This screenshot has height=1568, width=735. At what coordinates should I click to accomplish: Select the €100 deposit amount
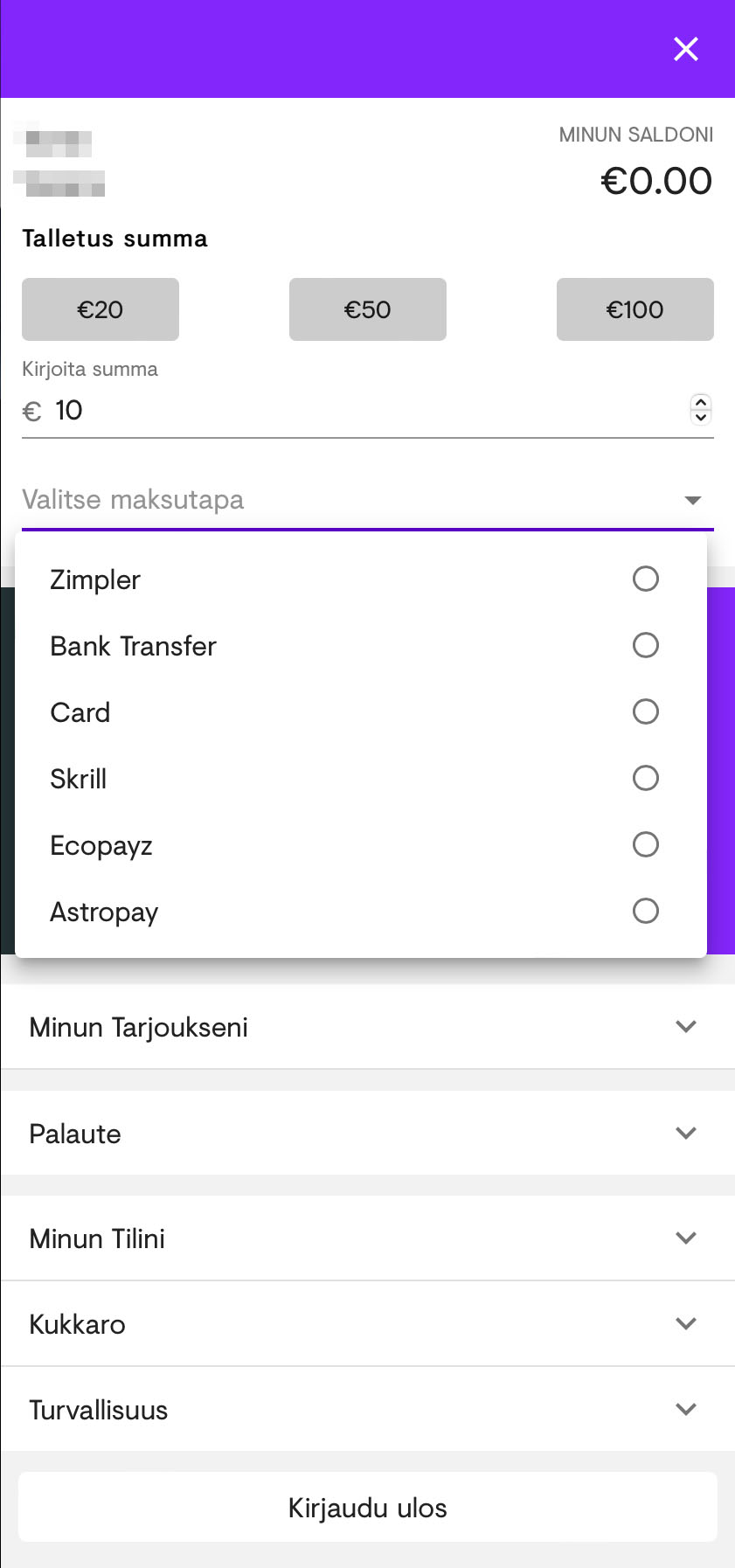635,309
